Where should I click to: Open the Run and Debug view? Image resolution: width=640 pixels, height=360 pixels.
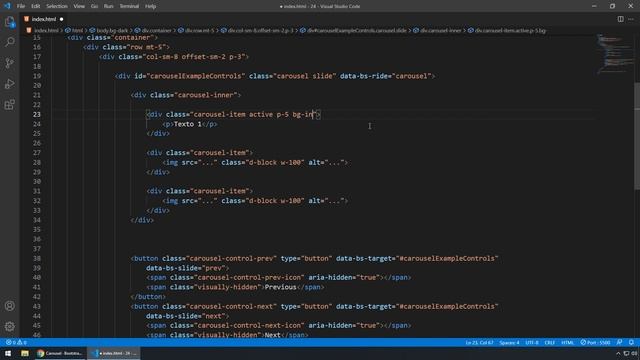[x=10, y=84]
